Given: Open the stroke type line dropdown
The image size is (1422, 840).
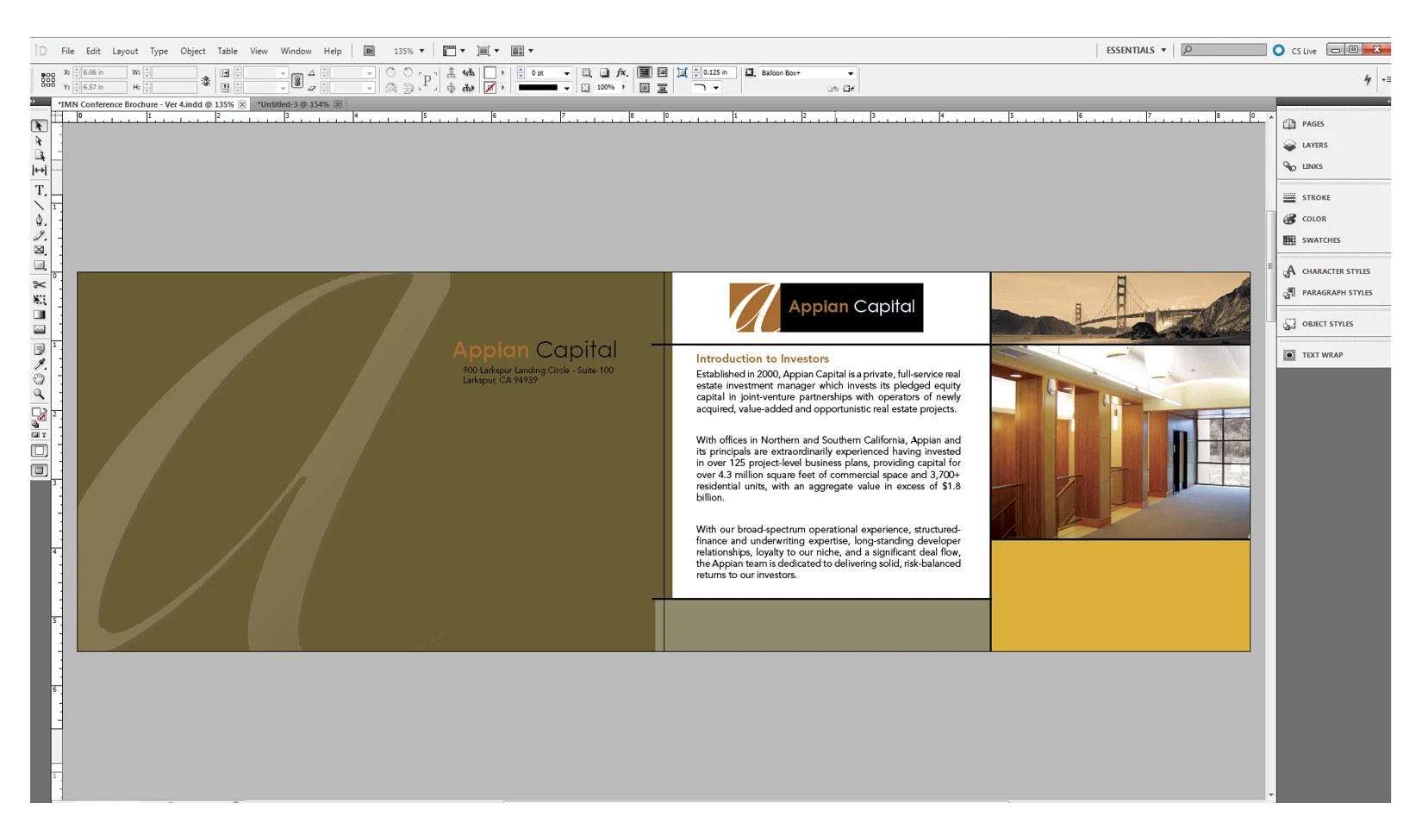Looking at the screenshot, I should click(566, 88).
